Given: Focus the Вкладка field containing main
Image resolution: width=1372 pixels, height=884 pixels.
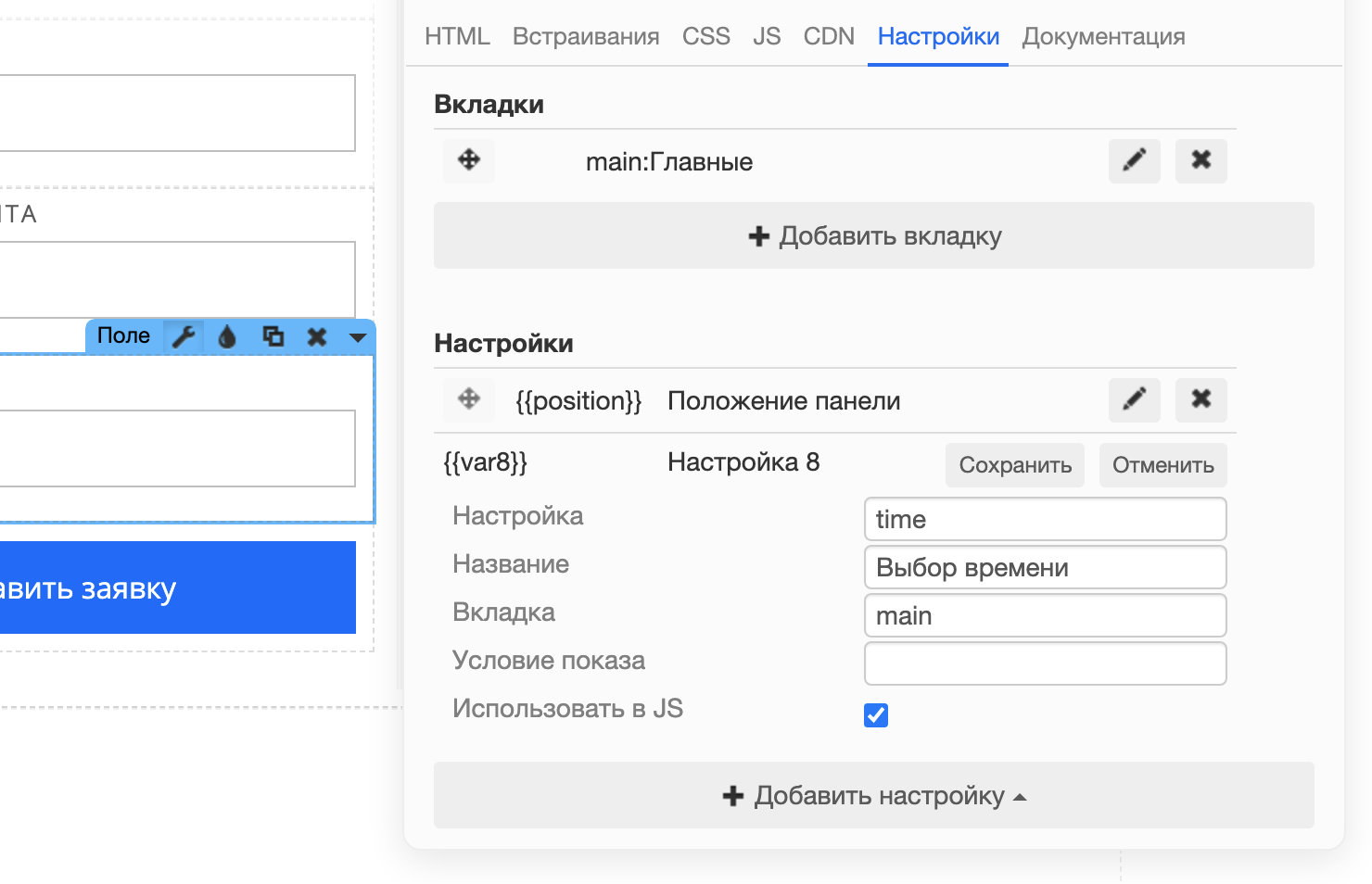Looking at the screenshot, I should [1046, 615].
